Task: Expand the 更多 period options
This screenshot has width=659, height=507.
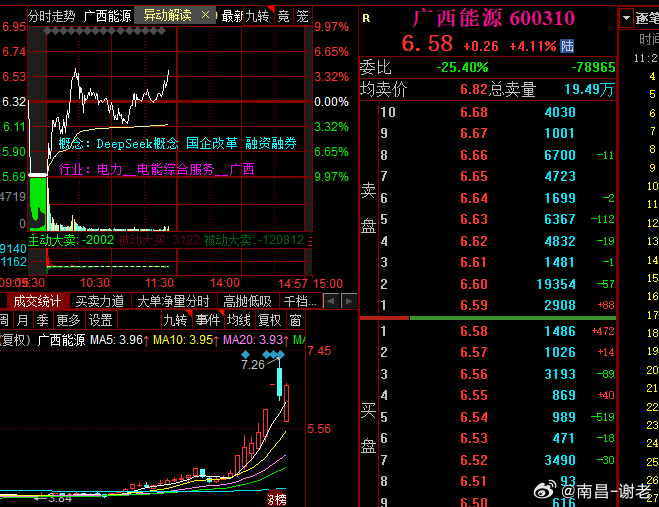Action: pyautogui.click(x=68, y=320)
